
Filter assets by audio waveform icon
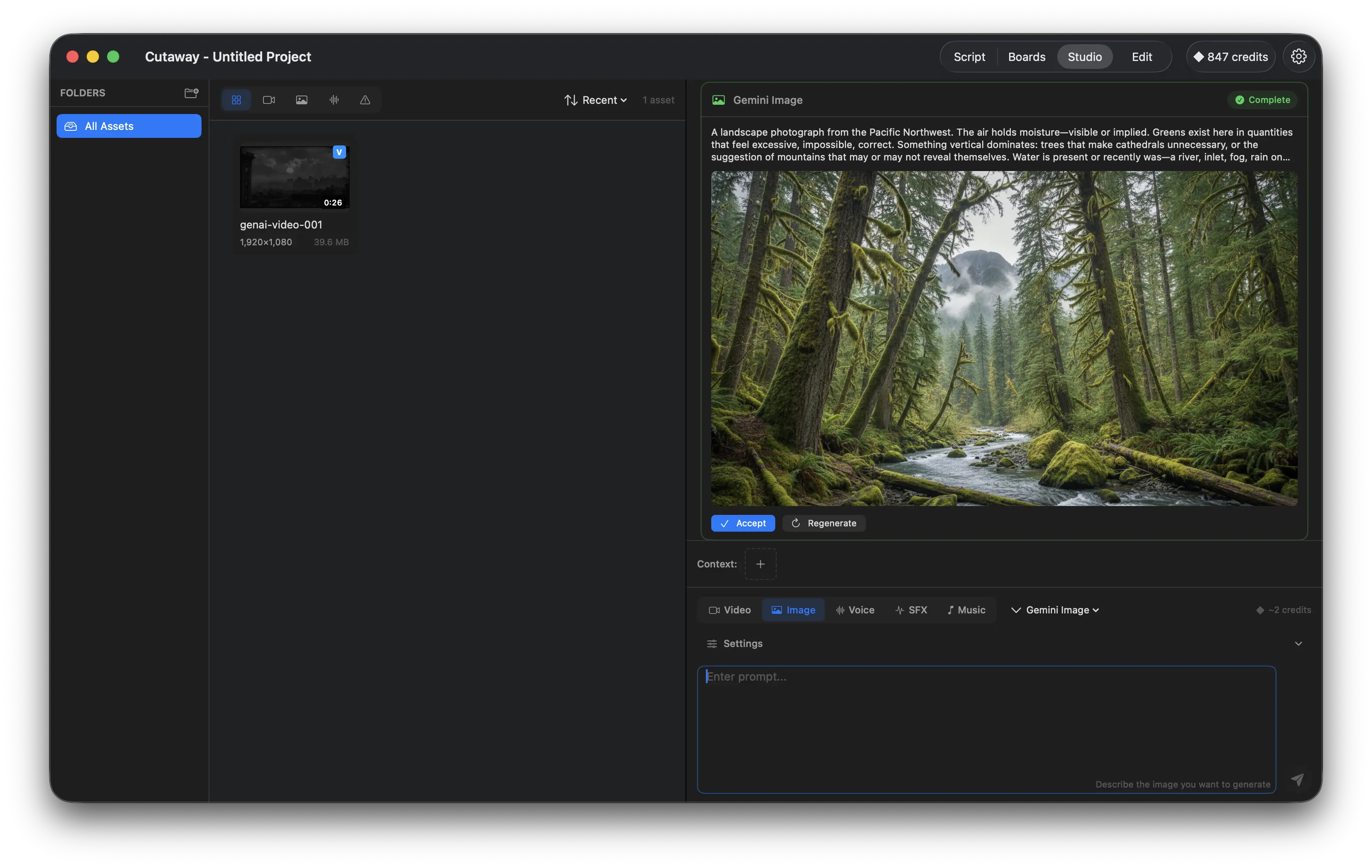coord(334,100)
